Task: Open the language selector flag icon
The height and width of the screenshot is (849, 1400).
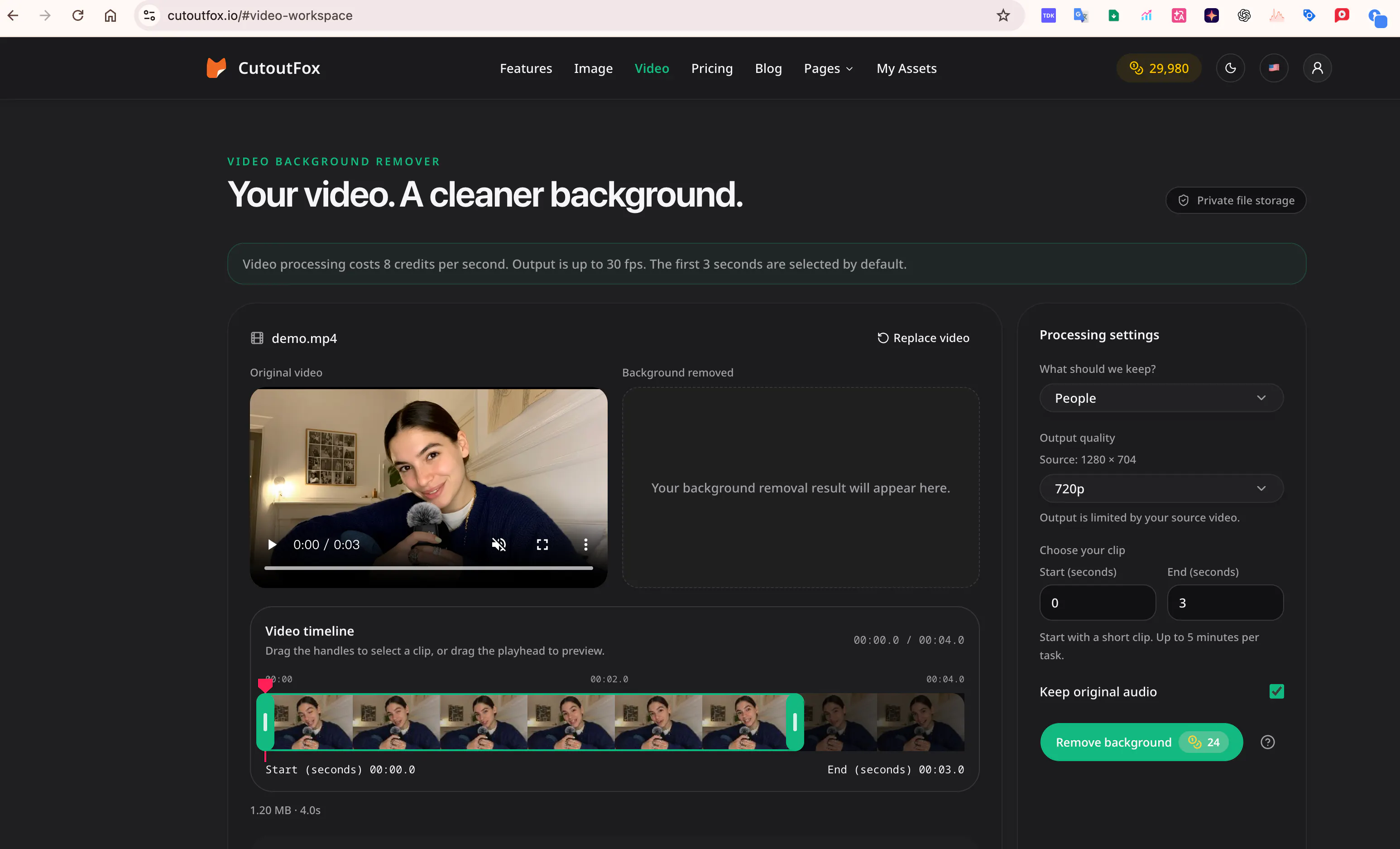Action: [1274, 68]
